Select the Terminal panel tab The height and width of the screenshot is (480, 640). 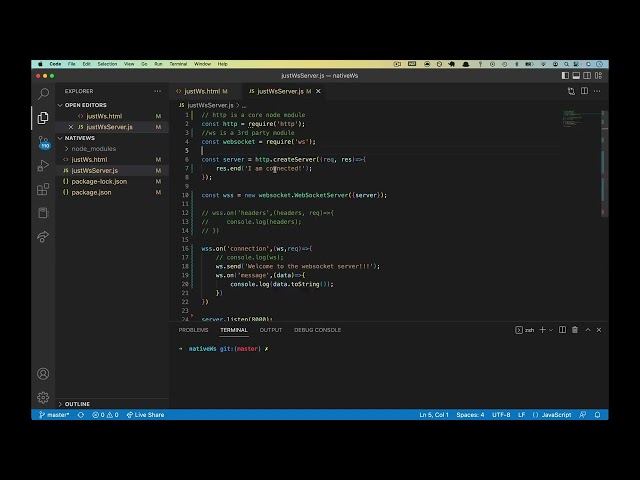tap(234, 330)
